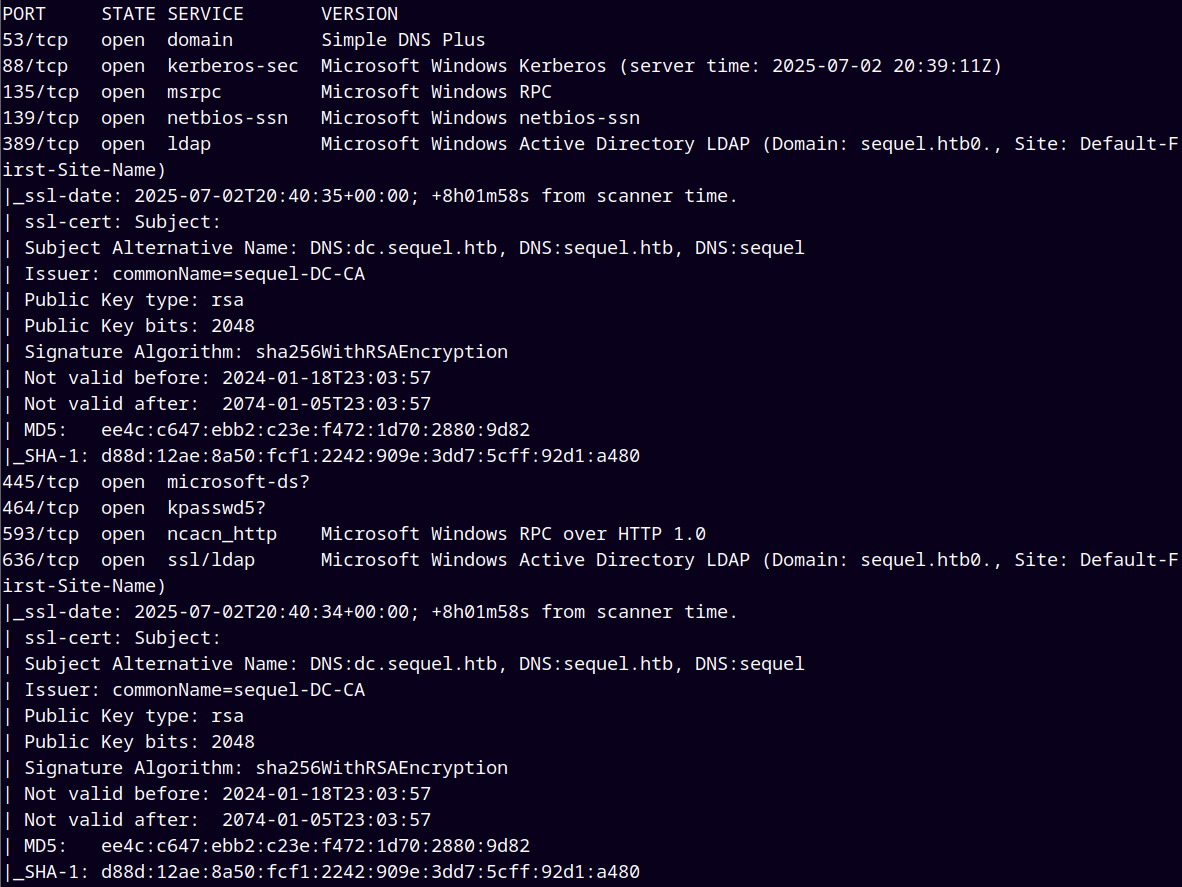Click the first DNS:dc.sequel.htb alternative name
Screen dimensions: 1182x887
tap(403, 248)
